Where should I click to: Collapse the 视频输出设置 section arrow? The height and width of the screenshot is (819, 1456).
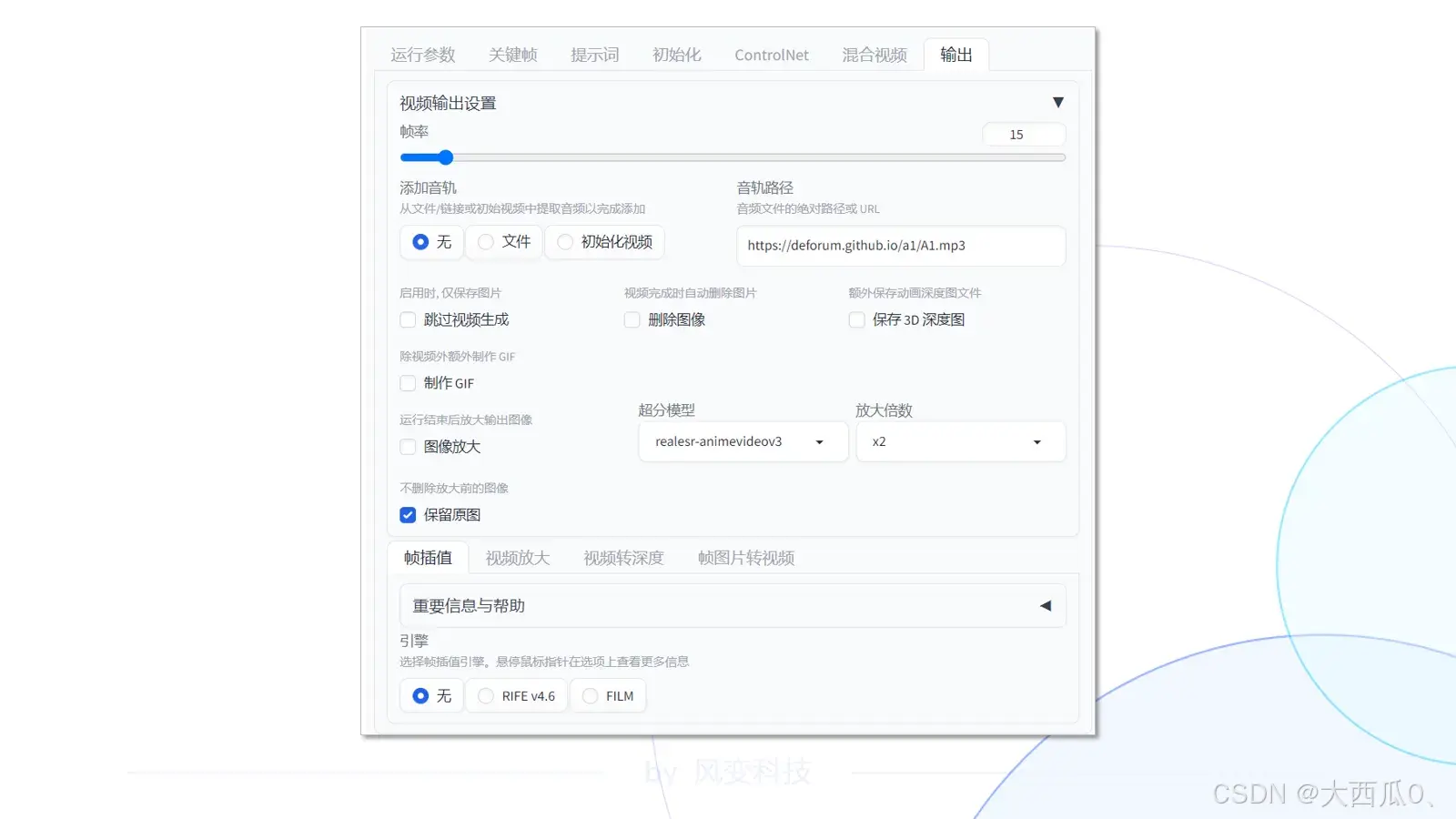pos(1057,103)
